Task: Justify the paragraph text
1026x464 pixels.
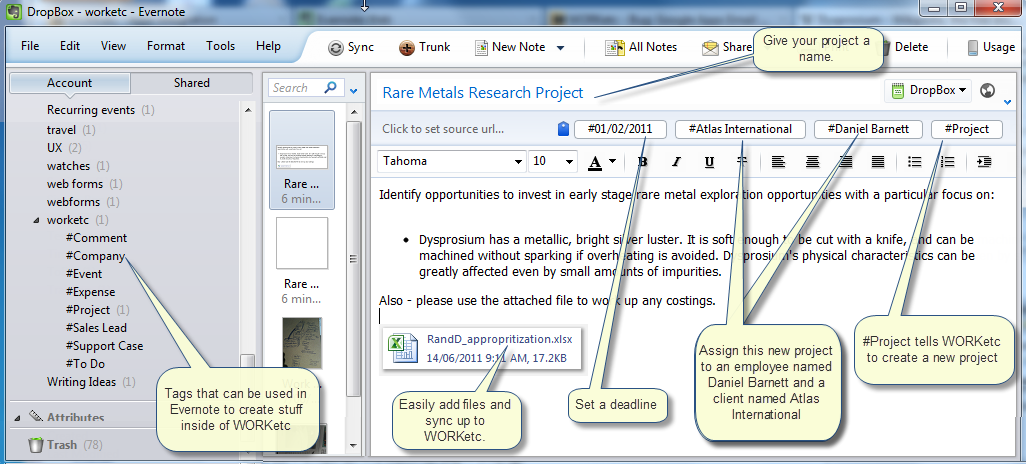Action: pos(878,161)
